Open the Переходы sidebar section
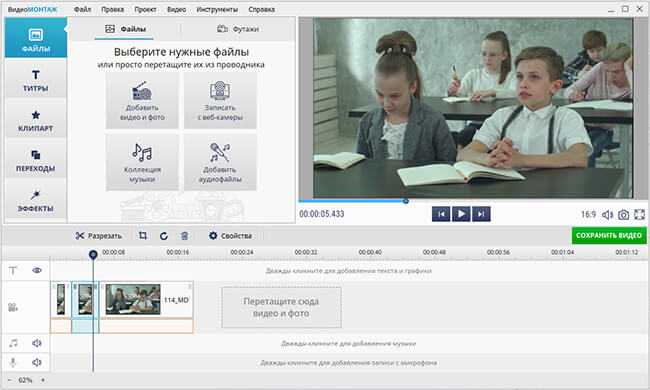Image resolution: width=650 pixels, height=390 pixels. click(36, 160)
